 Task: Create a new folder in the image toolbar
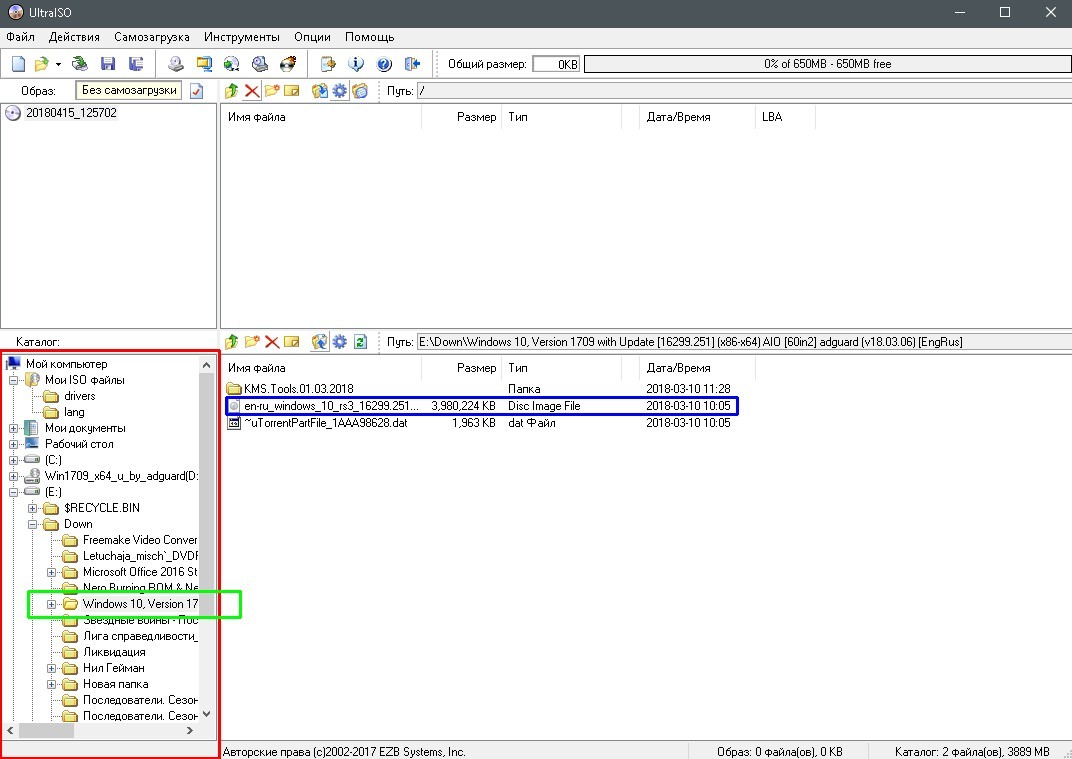272,91
